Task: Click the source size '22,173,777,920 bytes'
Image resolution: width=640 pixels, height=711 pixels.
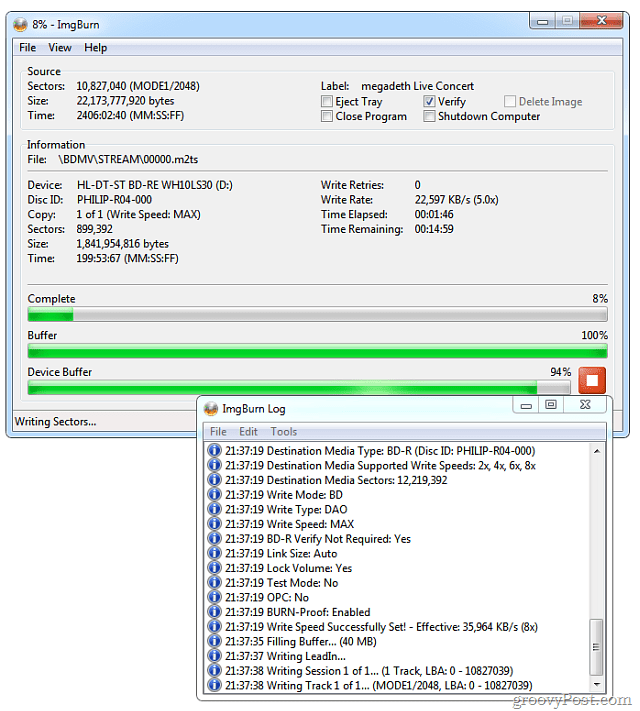Action: click(x=125, y=100)
